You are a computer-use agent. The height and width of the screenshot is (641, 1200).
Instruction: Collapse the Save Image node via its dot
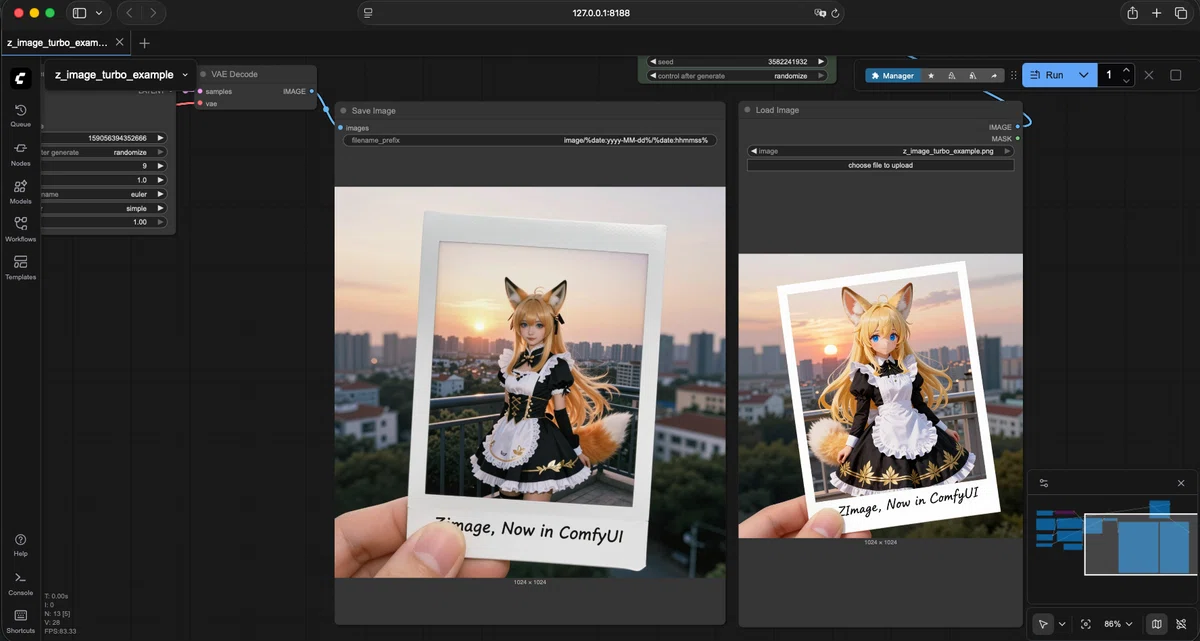click(343, 111)
